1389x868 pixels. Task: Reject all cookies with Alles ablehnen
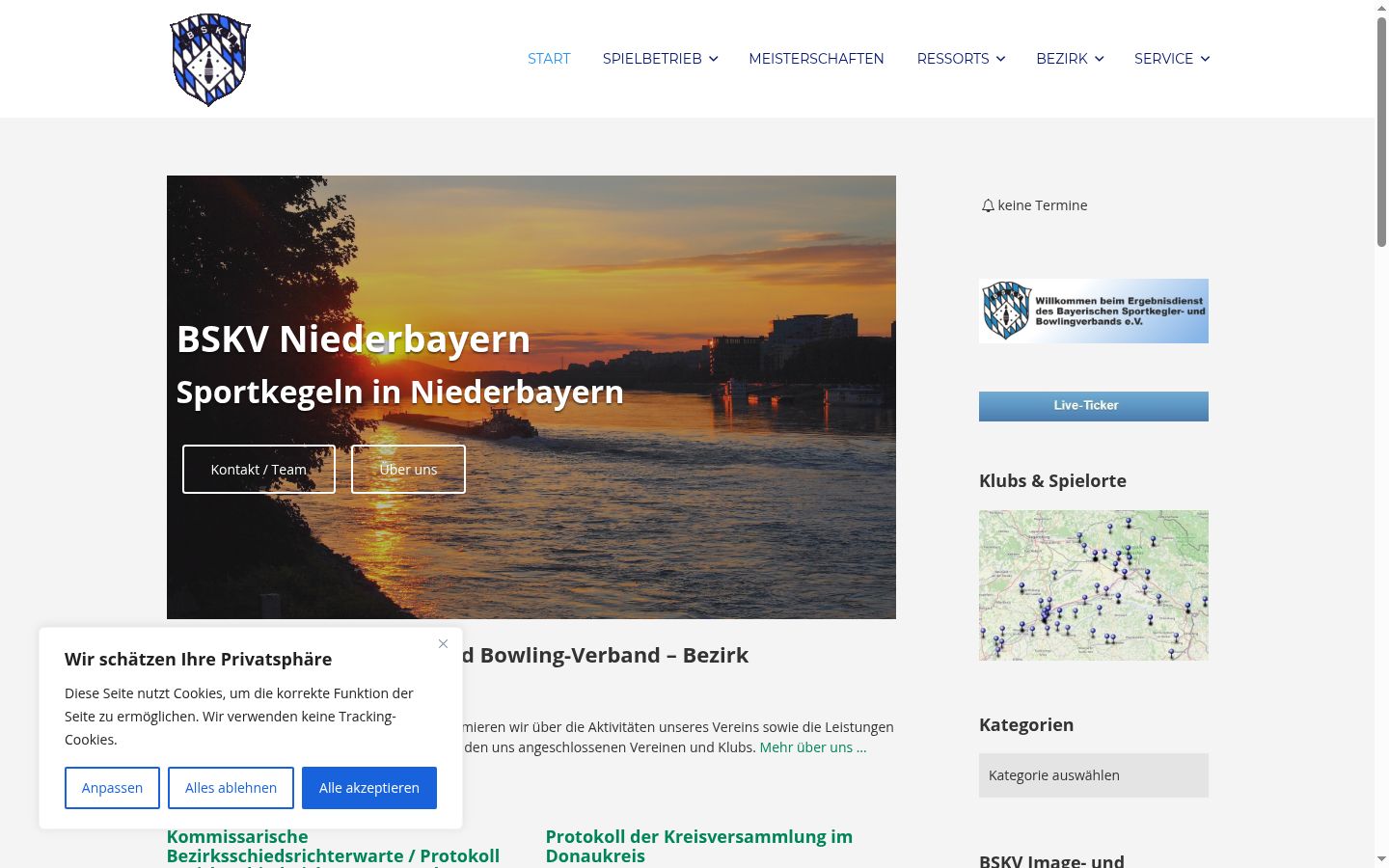point(231,788)
